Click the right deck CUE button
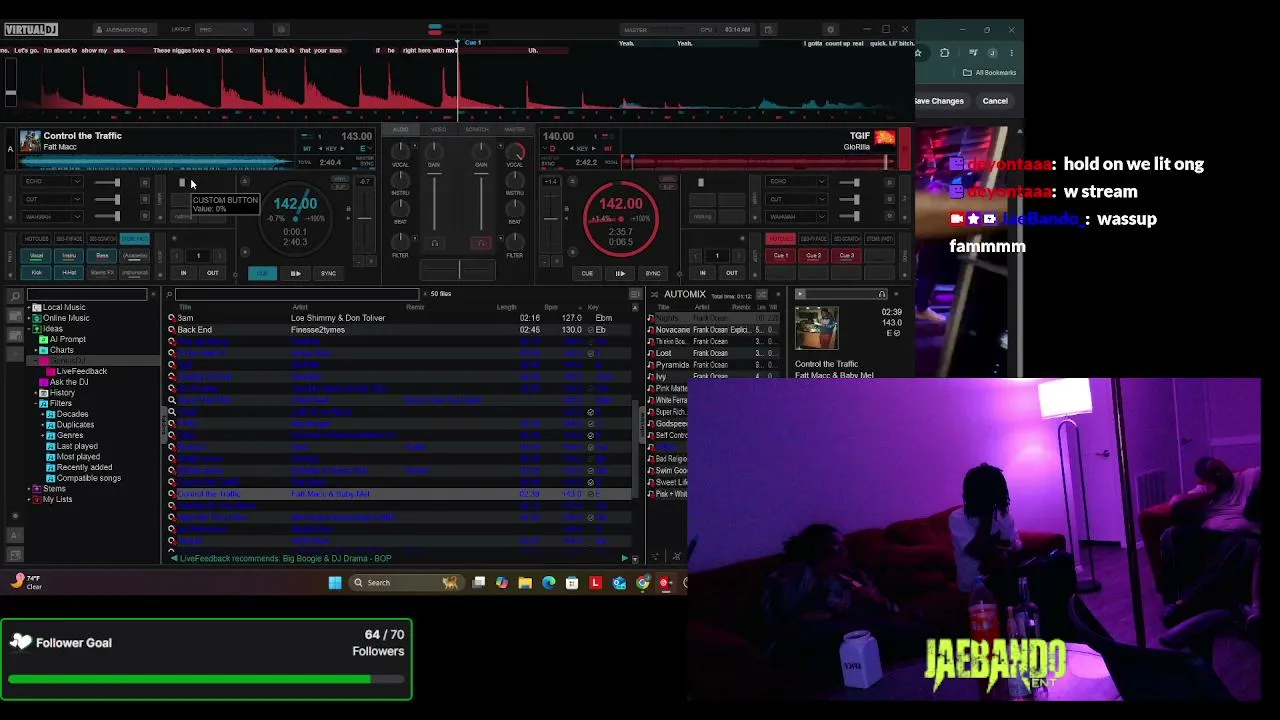The width and height of the screenshot is (1280, 720). (587, 273)
